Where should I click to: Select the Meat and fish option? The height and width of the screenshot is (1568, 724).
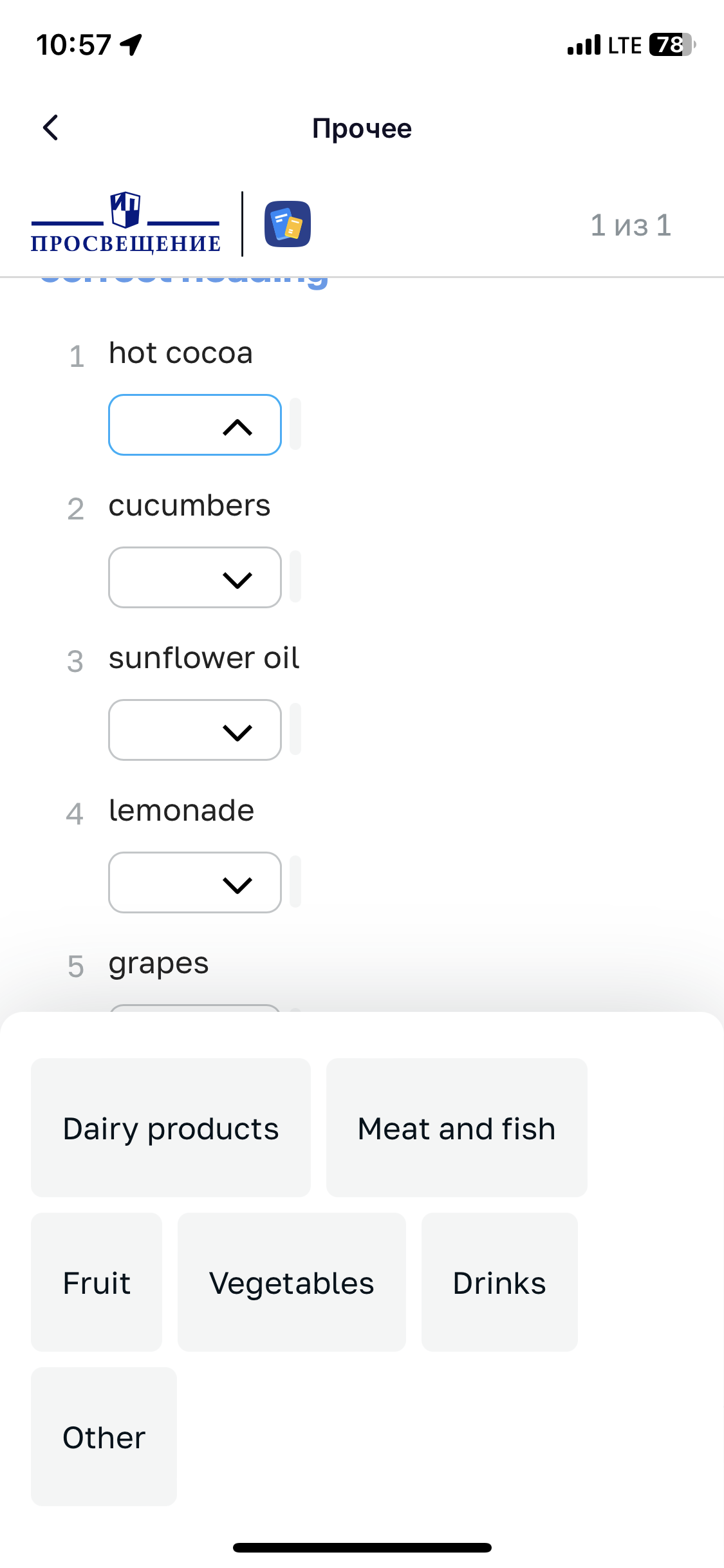[456, 1128]
